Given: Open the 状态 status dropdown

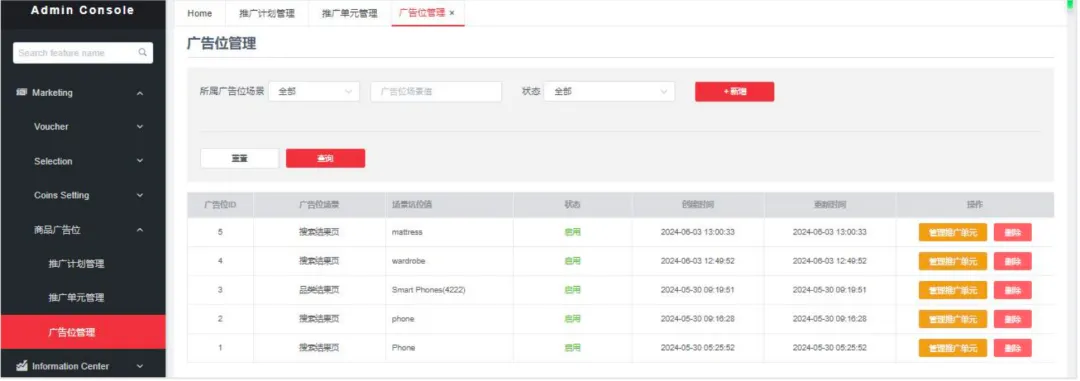Looking at the screenshot, I should (609, 92).
